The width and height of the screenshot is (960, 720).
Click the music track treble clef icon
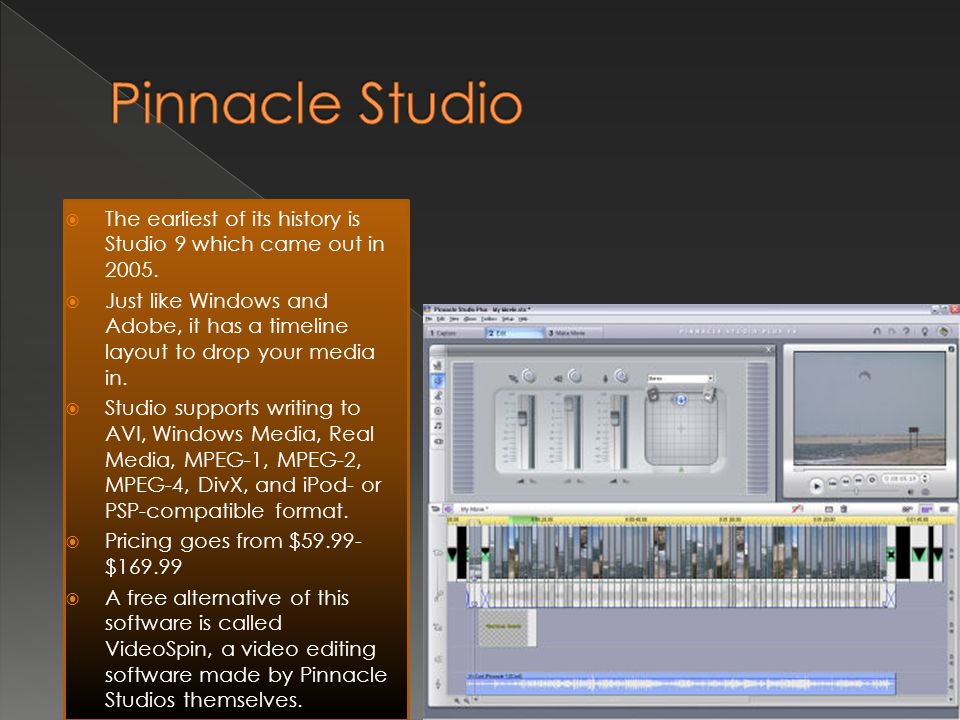[438, 683]
